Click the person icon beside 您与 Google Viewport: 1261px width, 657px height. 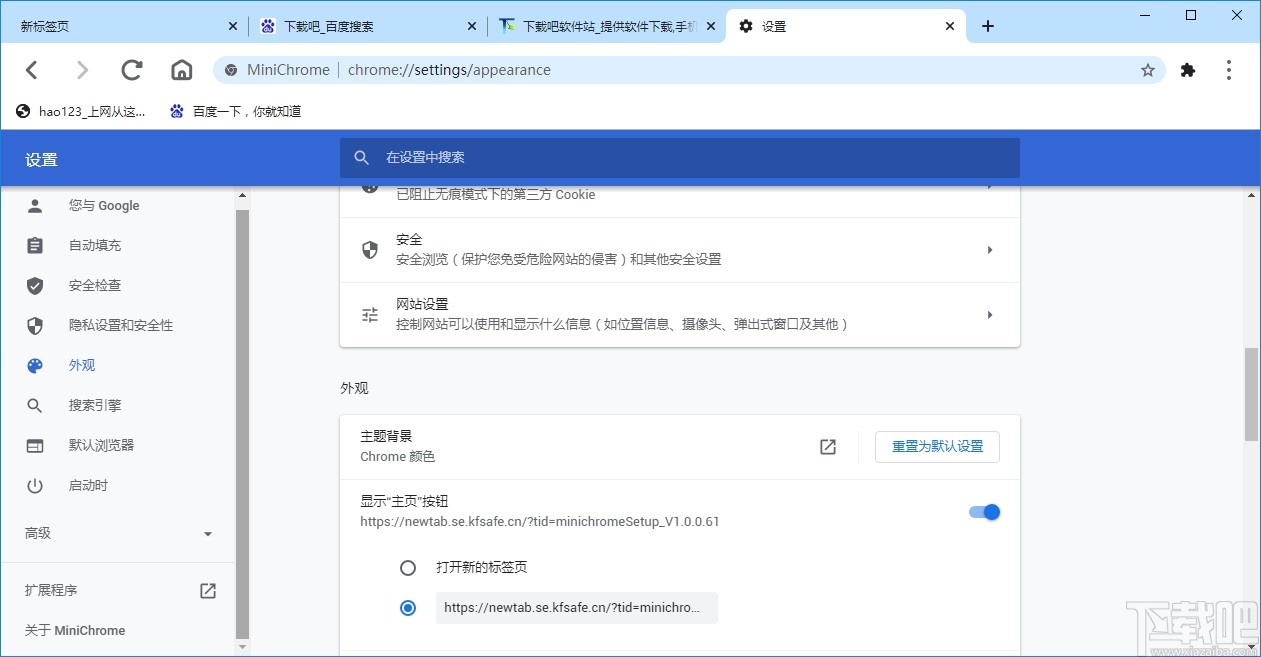pos(35,206)
